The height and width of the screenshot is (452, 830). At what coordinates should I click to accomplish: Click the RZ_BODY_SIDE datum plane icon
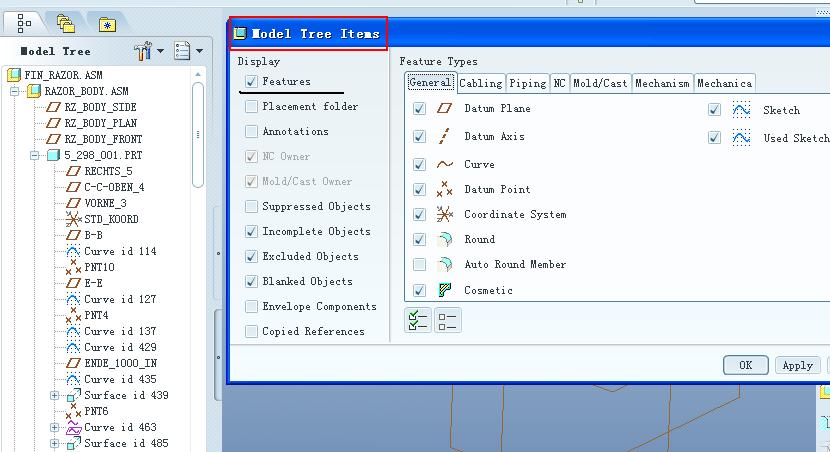point(53,107)
